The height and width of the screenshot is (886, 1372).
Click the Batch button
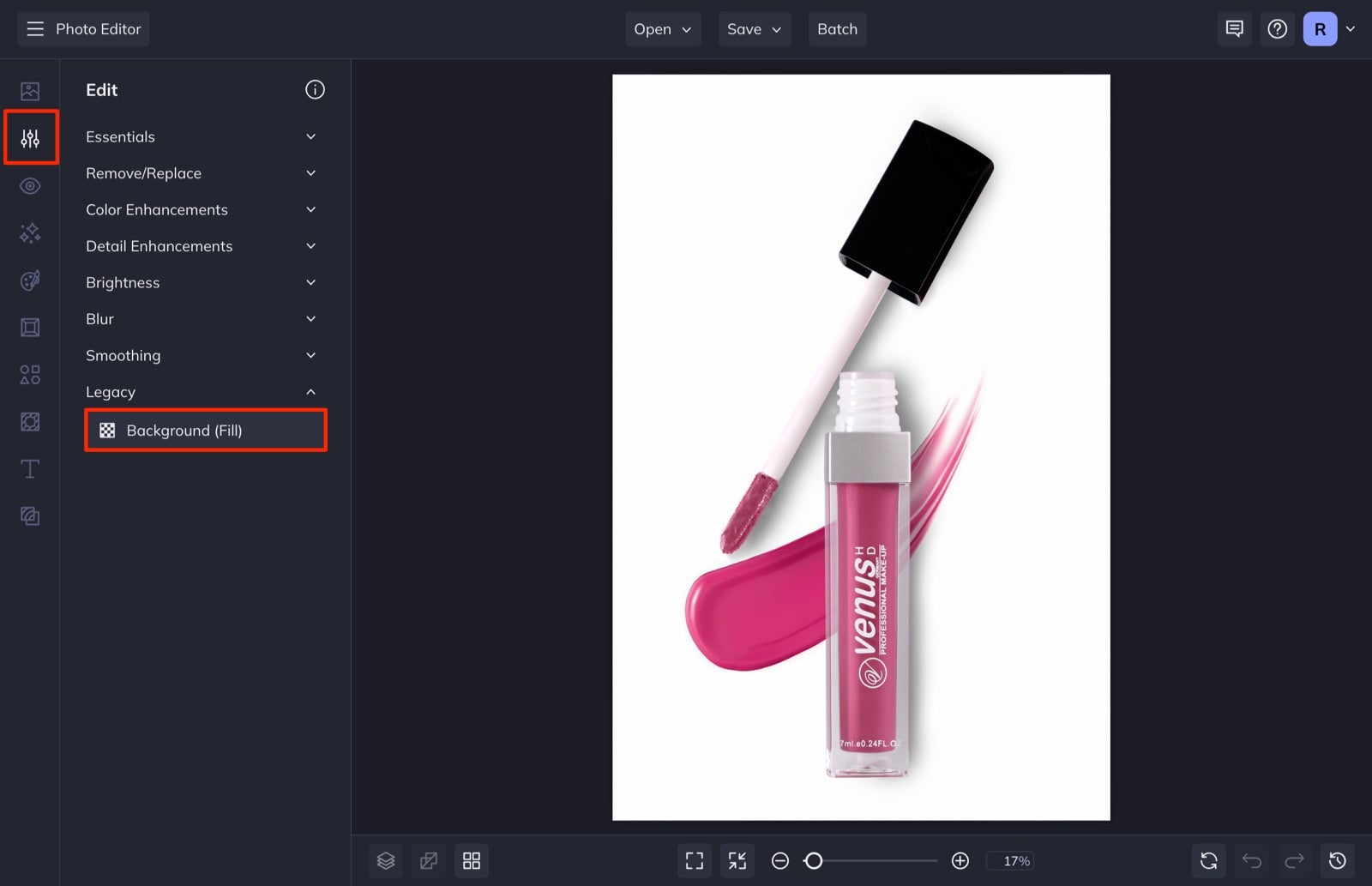837,28
